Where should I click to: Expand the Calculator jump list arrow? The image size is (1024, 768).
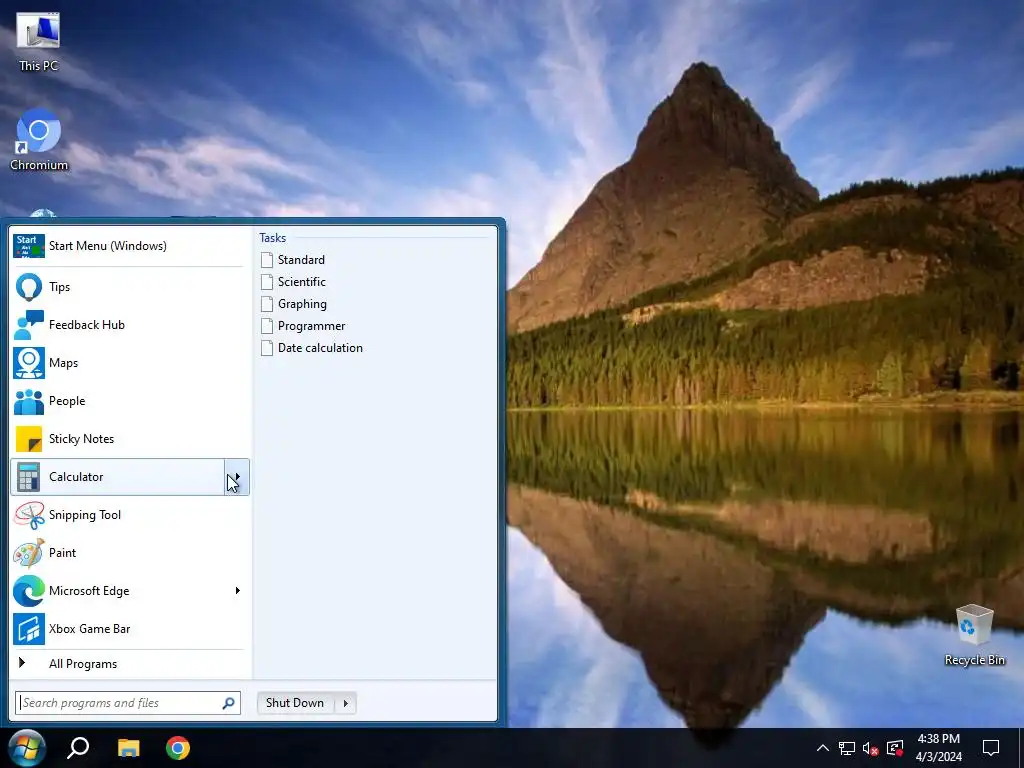point(237,477)
